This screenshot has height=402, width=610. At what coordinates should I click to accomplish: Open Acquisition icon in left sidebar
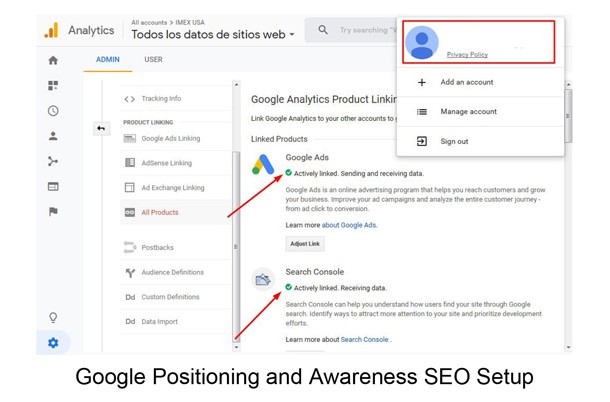tap(53, 161)
